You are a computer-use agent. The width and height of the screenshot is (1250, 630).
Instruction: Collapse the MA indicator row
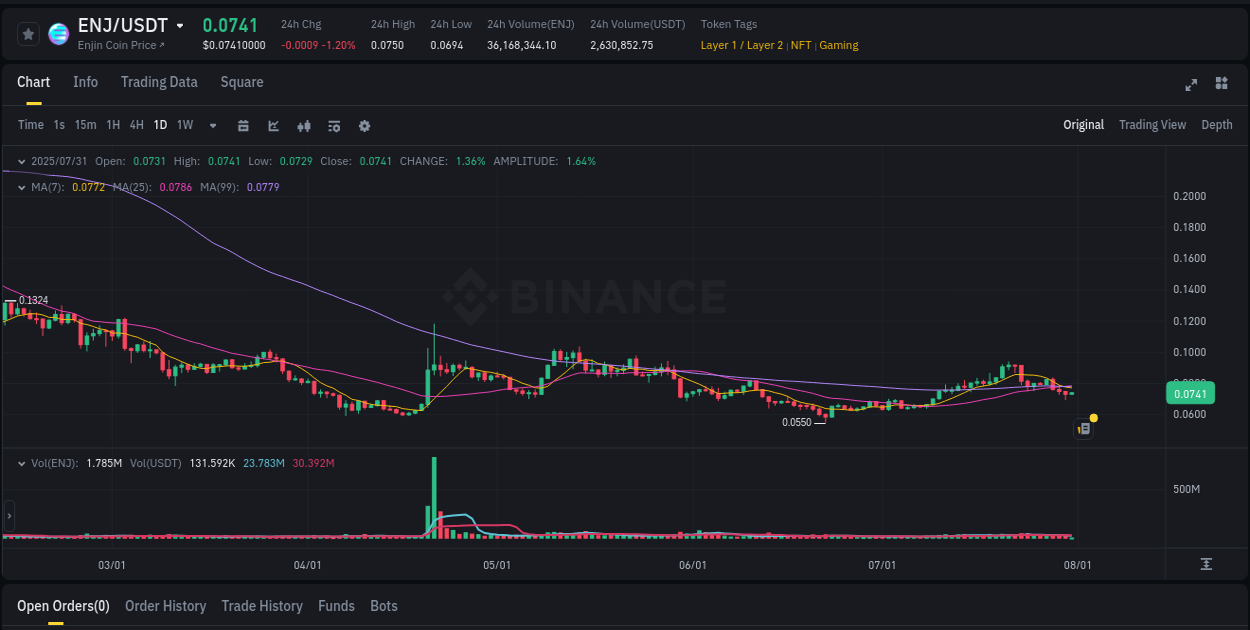click(20, 186)
